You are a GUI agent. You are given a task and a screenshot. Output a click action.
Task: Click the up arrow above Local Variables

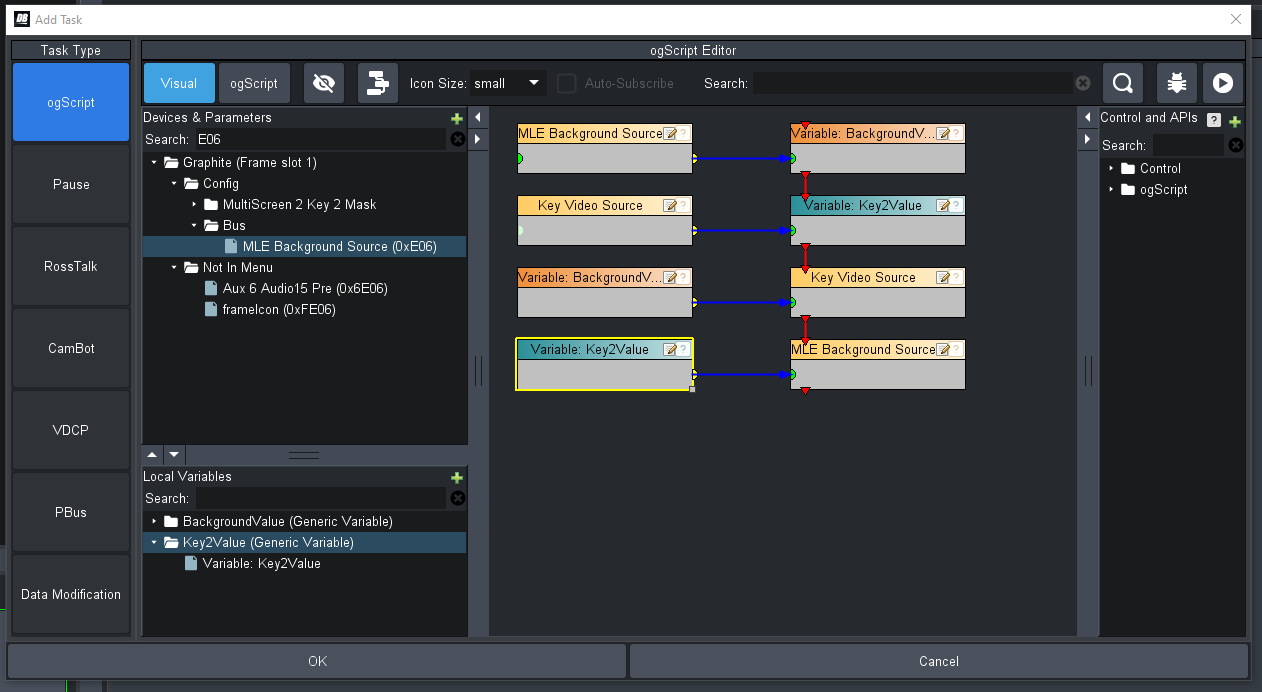click(152, 454)
